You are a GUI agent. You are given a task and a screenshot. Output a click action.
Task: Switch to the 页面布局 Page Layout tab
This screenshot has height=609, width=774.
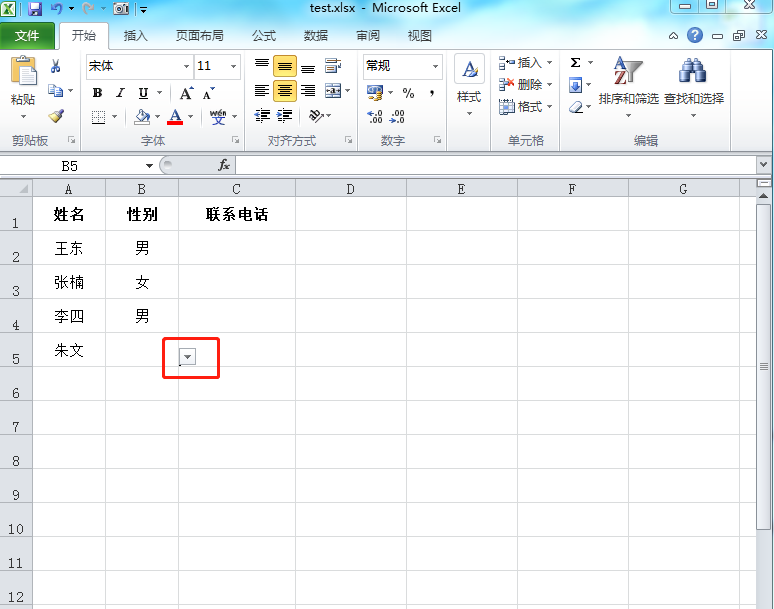click(199, 36)
